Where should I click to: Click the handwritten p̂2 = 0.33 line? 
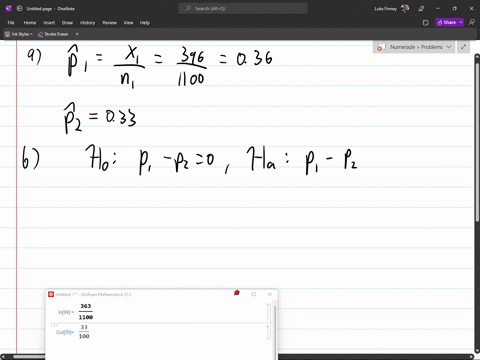pyautogui.click(x=100, y=118)
